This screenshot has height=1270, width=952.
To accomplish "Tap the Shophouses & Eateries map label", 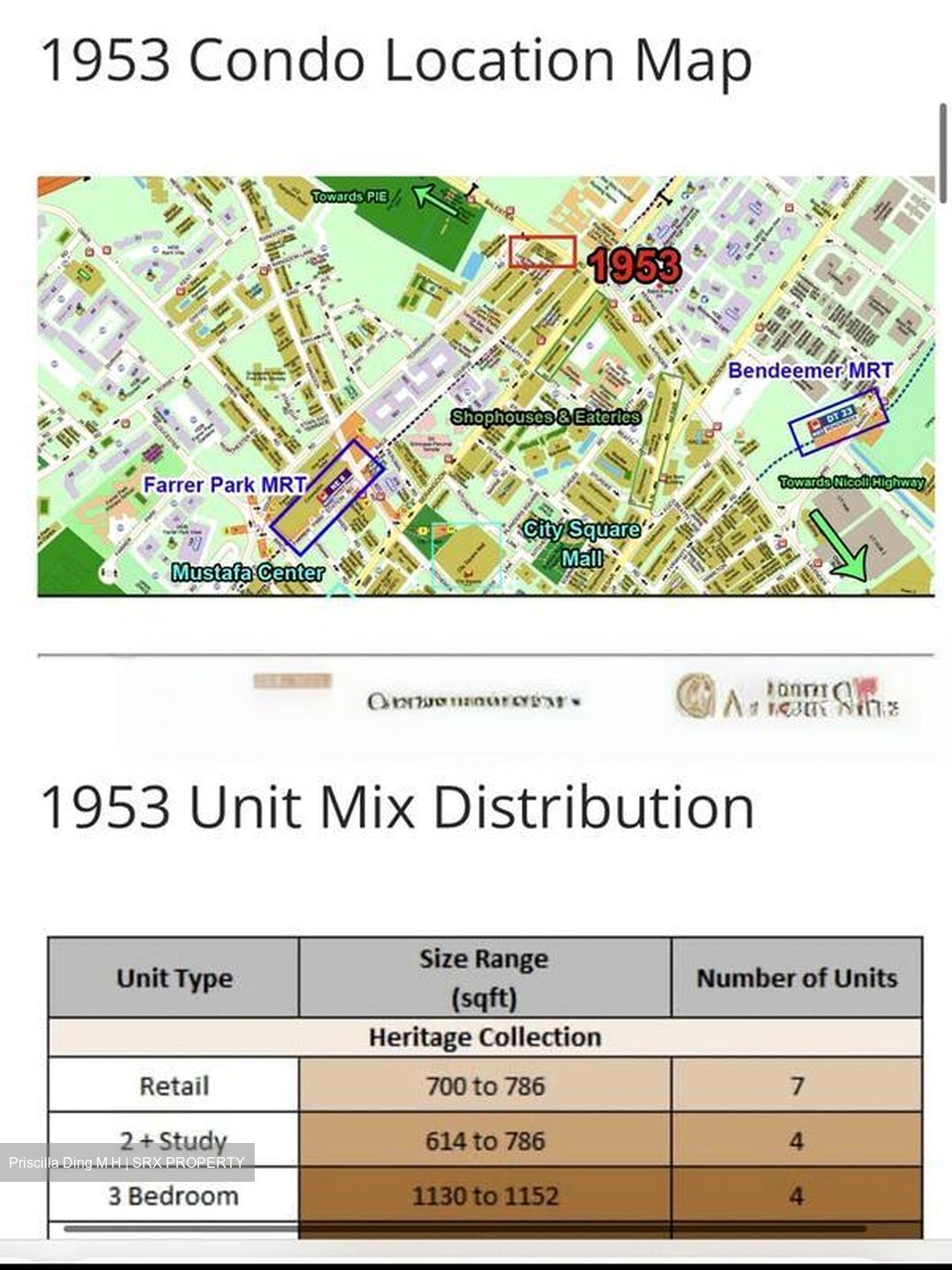I will coord(546,416).
